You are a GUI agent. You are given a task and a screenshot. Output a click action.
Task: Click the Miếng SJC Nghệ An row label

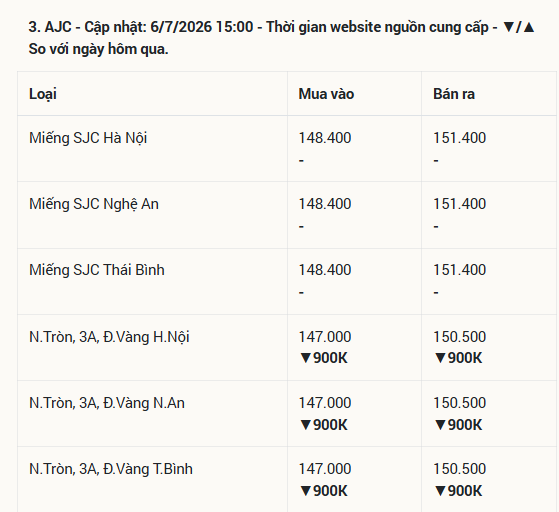[94, 204]
